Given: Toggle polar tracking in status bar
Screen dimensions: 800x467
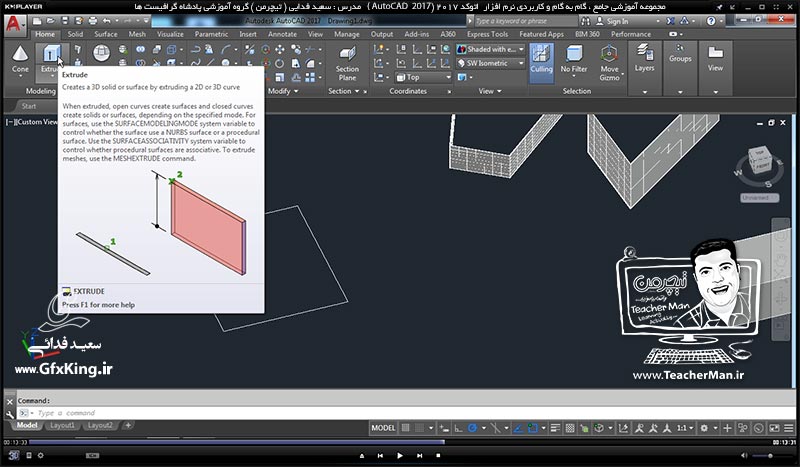Looking at the screenshot, I should [472, 428].
